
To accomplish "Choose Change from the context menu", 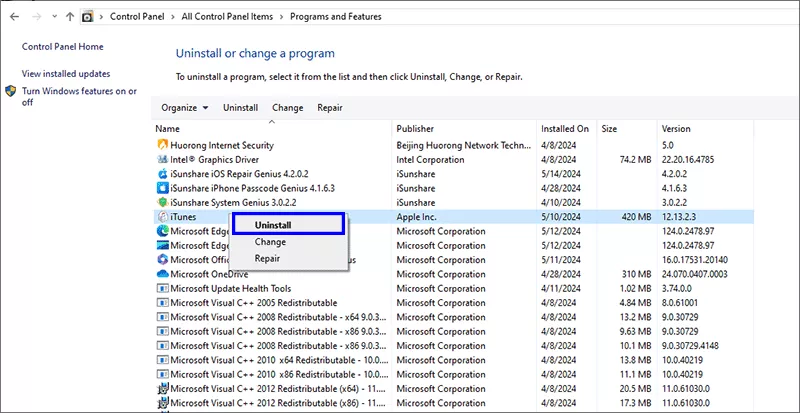I will pos(270,242).
